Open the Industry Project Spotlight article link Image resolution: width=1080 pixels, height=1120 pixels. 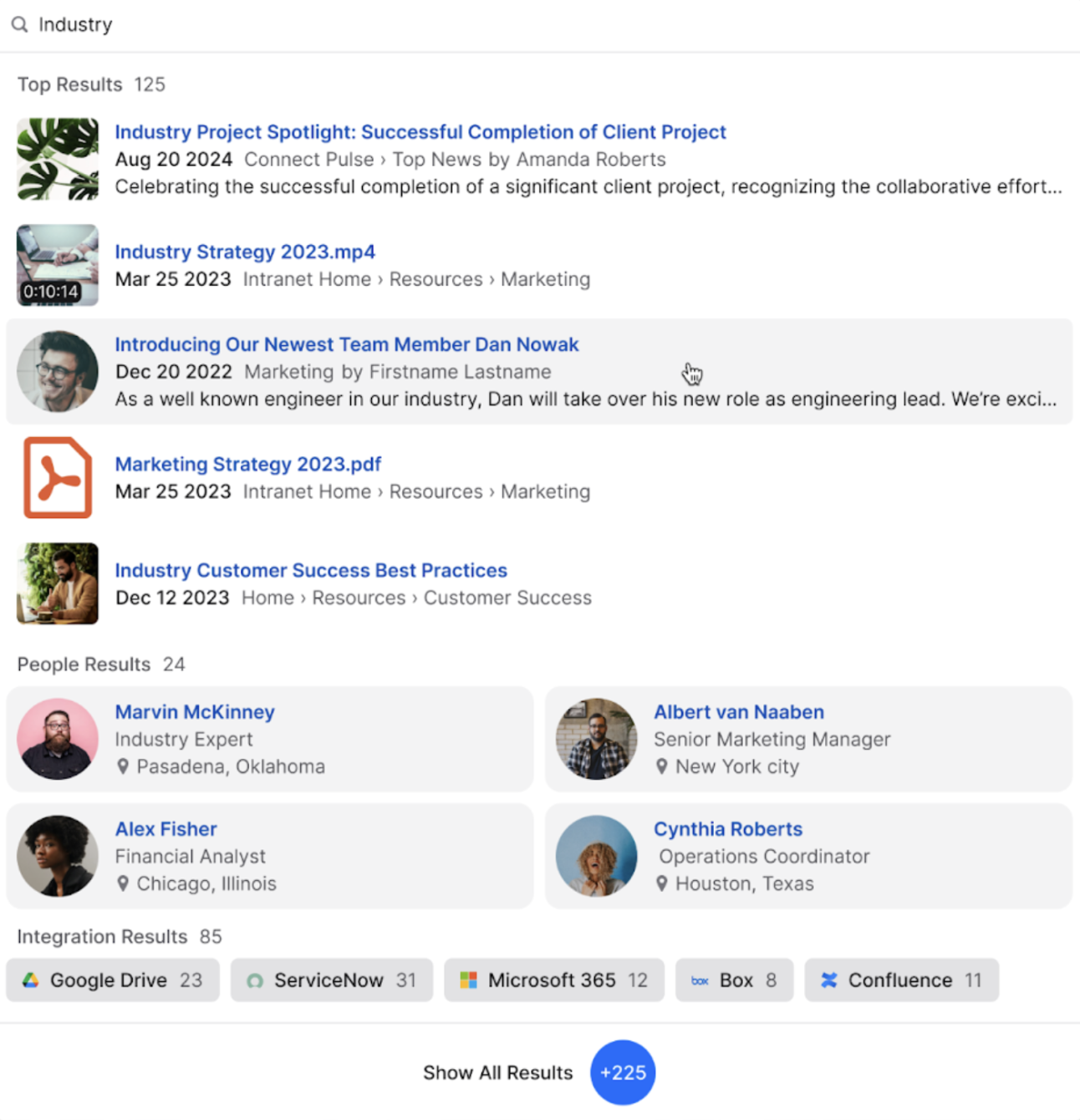coord(420,132)
